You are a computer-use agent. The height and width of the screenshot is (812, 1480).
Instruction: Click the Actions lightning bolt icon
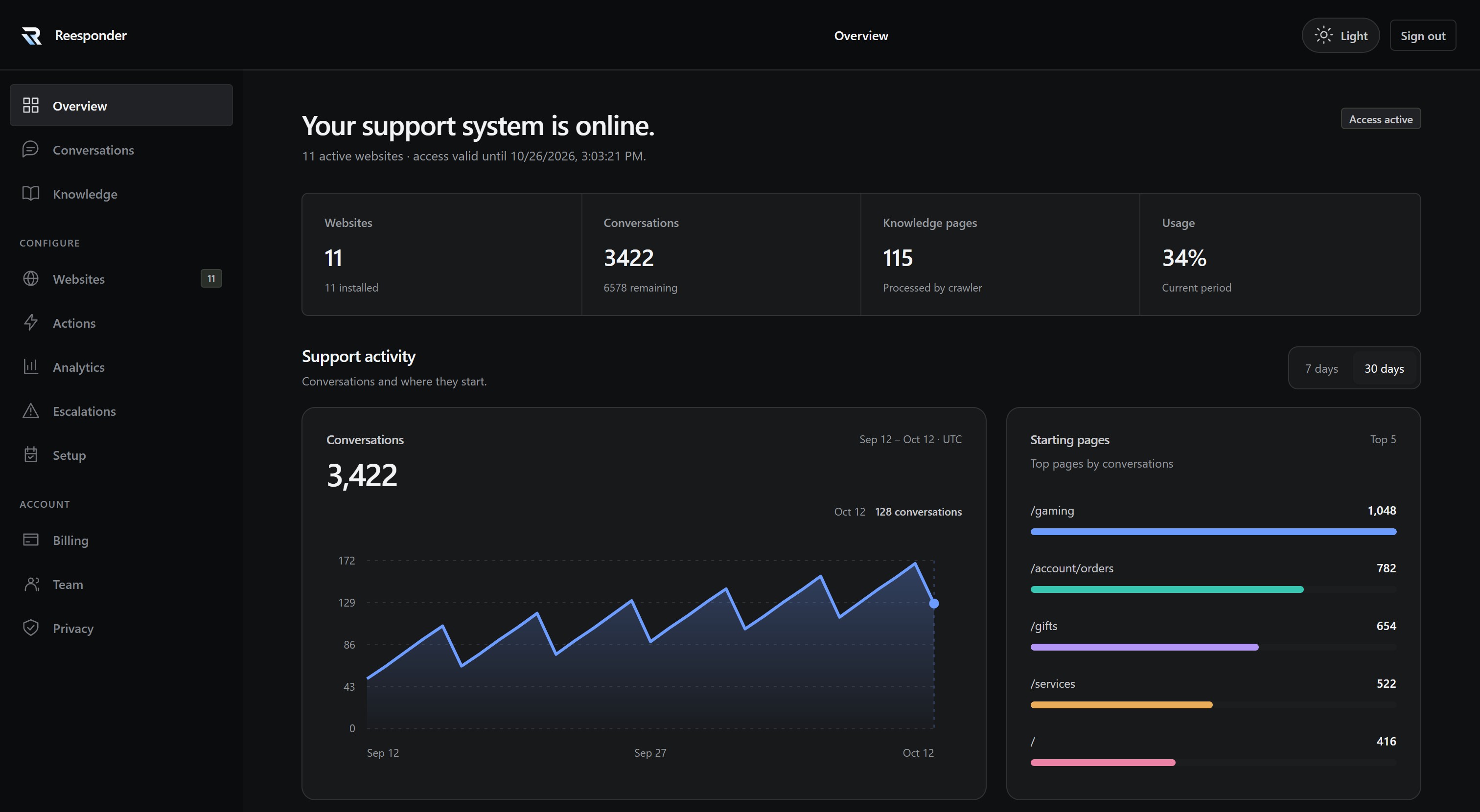coord(30,323)
